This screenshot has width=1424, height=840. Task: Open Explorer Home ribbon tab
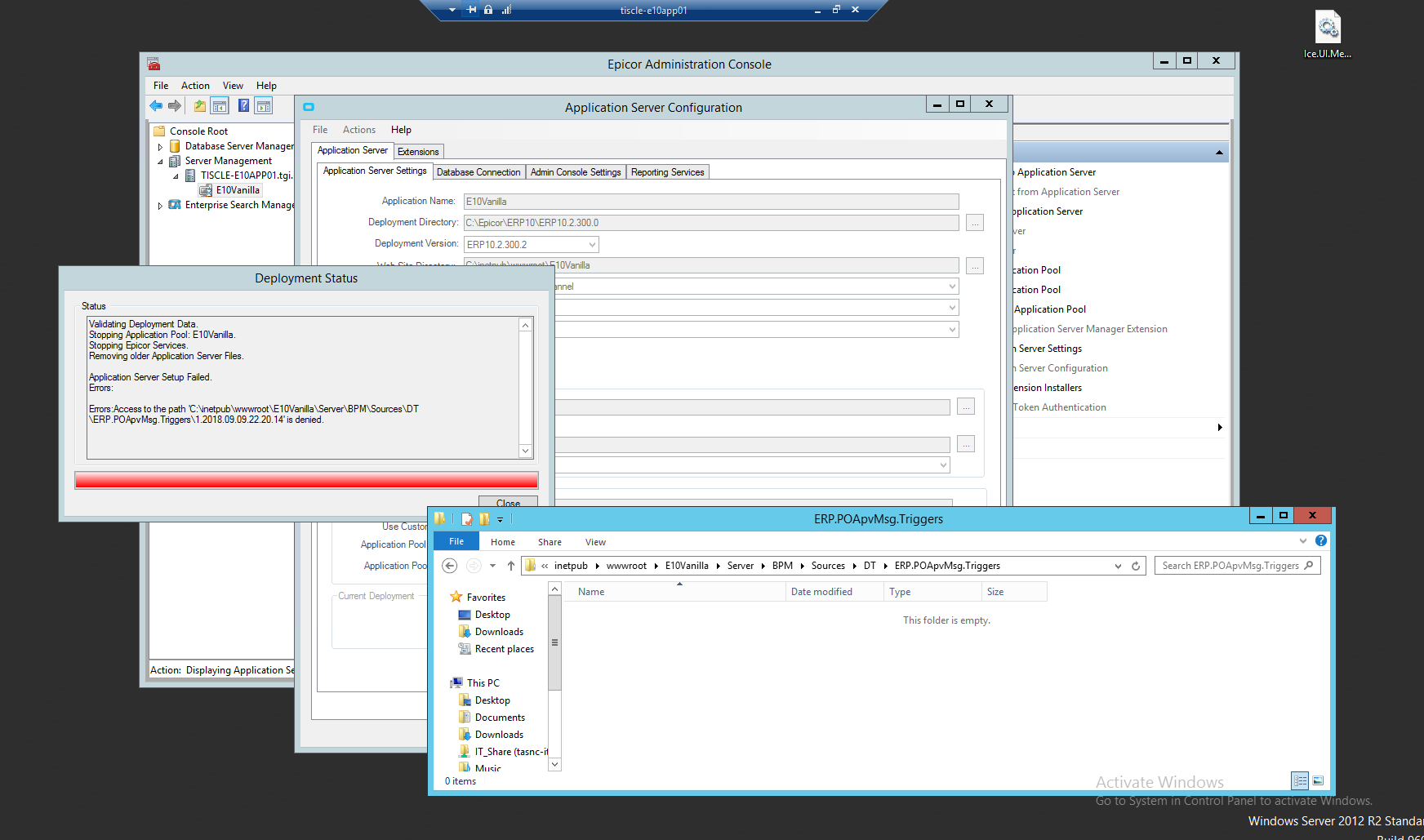tap(503, 542)
